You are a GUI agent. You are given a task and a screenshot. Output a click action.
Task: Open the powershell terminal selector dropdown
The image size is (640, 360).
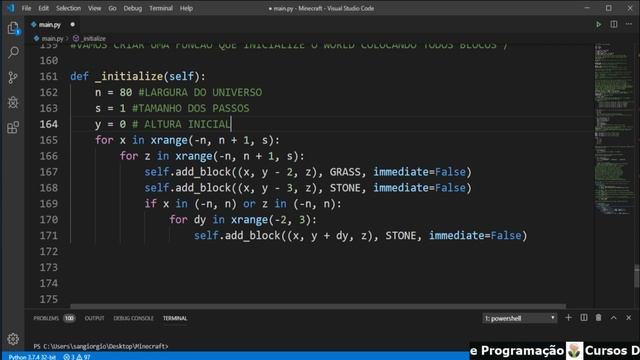[519, 318]
